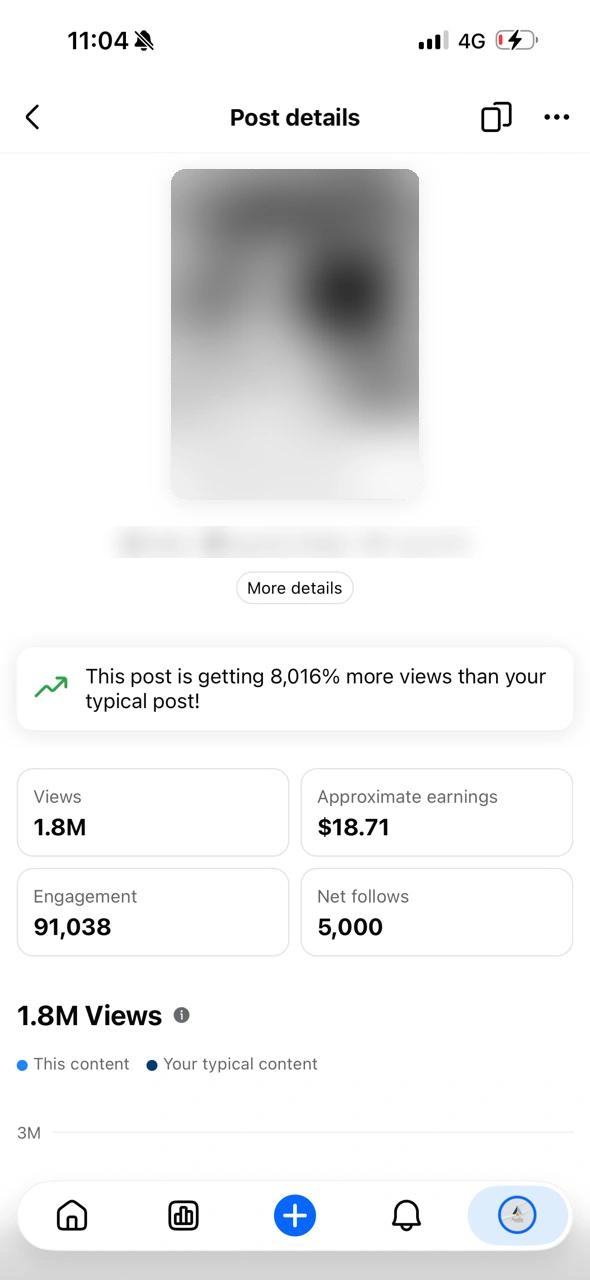Open the three-dot more options menu

(x=556, y=117)
